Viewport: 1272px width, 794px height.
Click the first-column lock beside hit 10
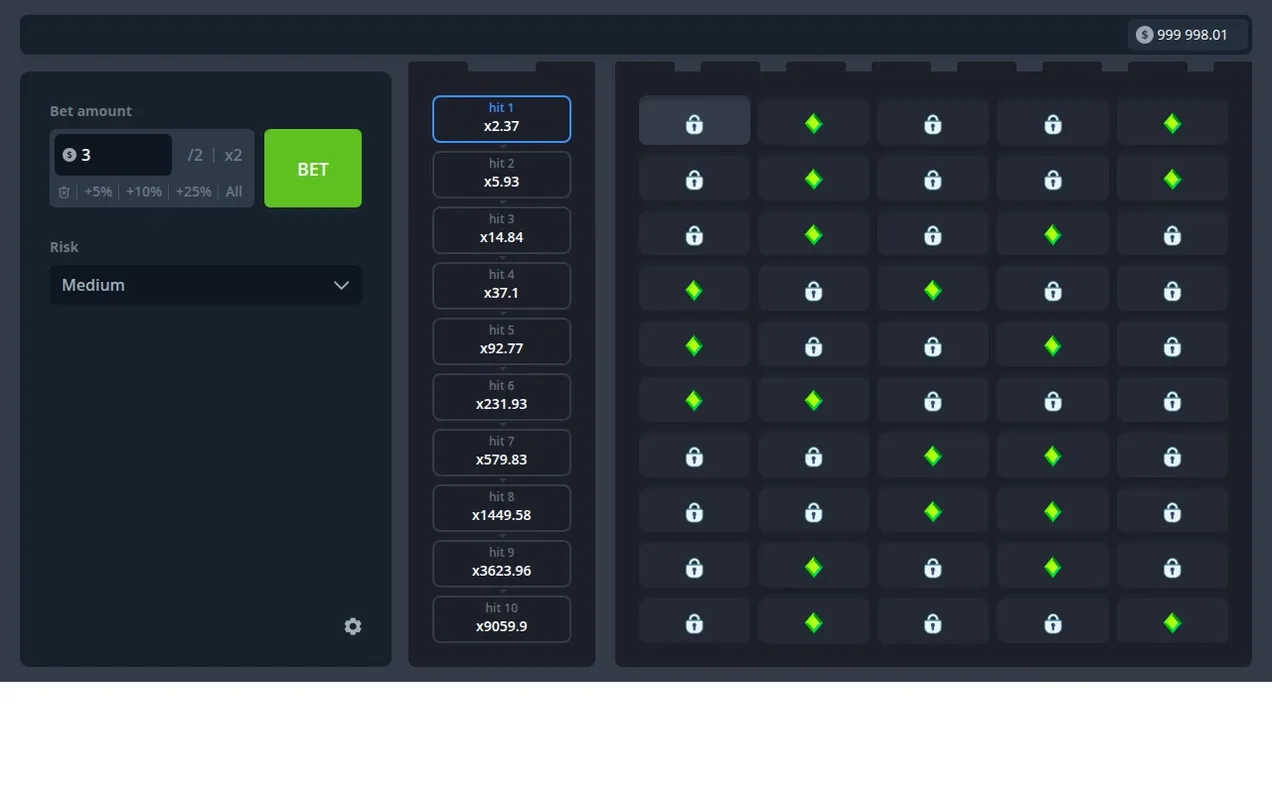pos(694,623)
